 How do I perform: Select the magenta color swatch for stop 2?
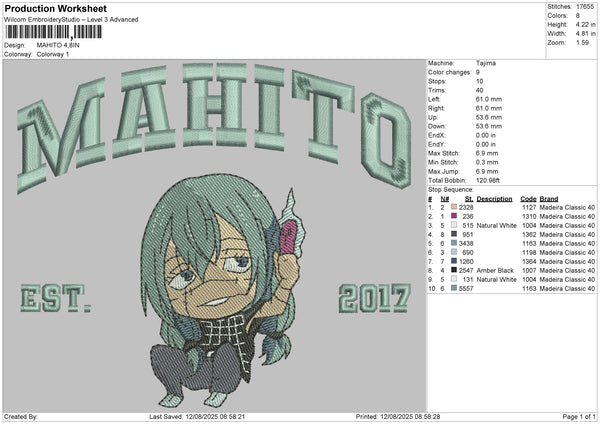[x=455, y=217]
